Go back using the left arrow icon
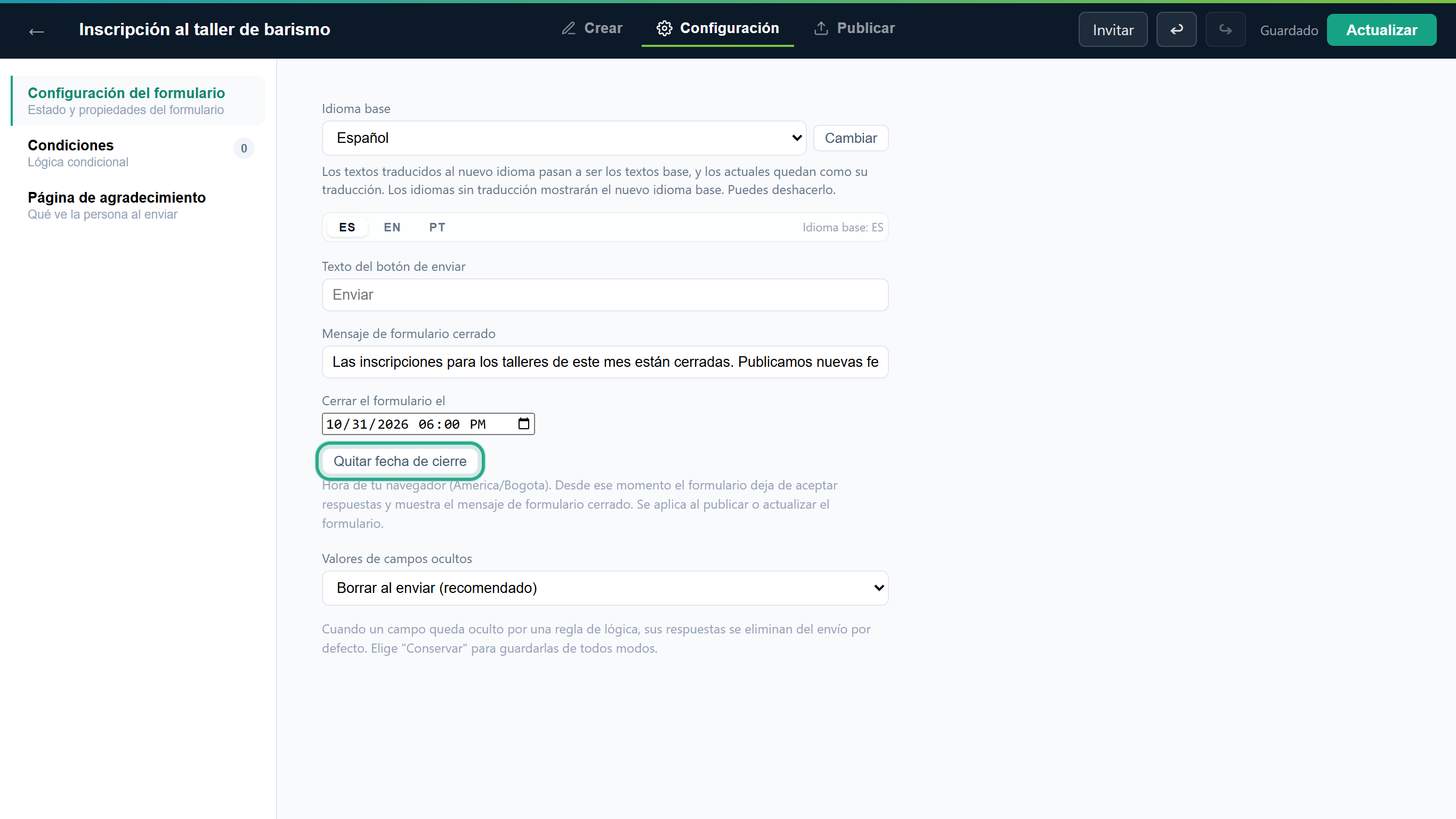Viewport: 1456px width, 819px height. coord(37,31)
